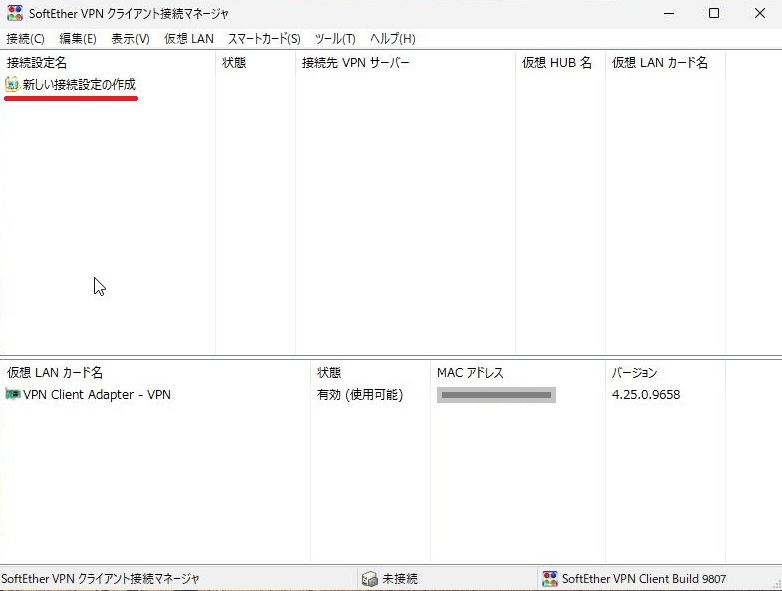Sort by 接続先 VPN サーバー column header
This screenshot has width=782, height=591.
(x=405, y=63)
